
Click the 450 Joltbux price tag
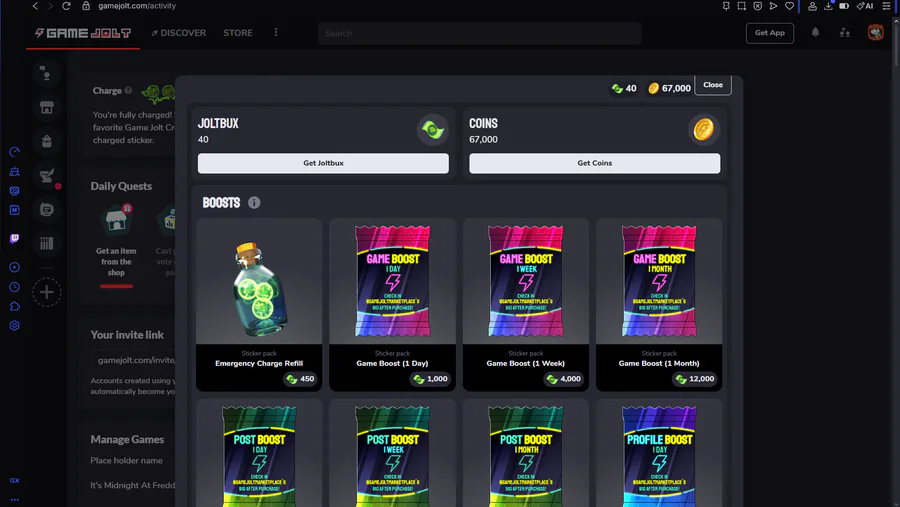coord(300,379)
